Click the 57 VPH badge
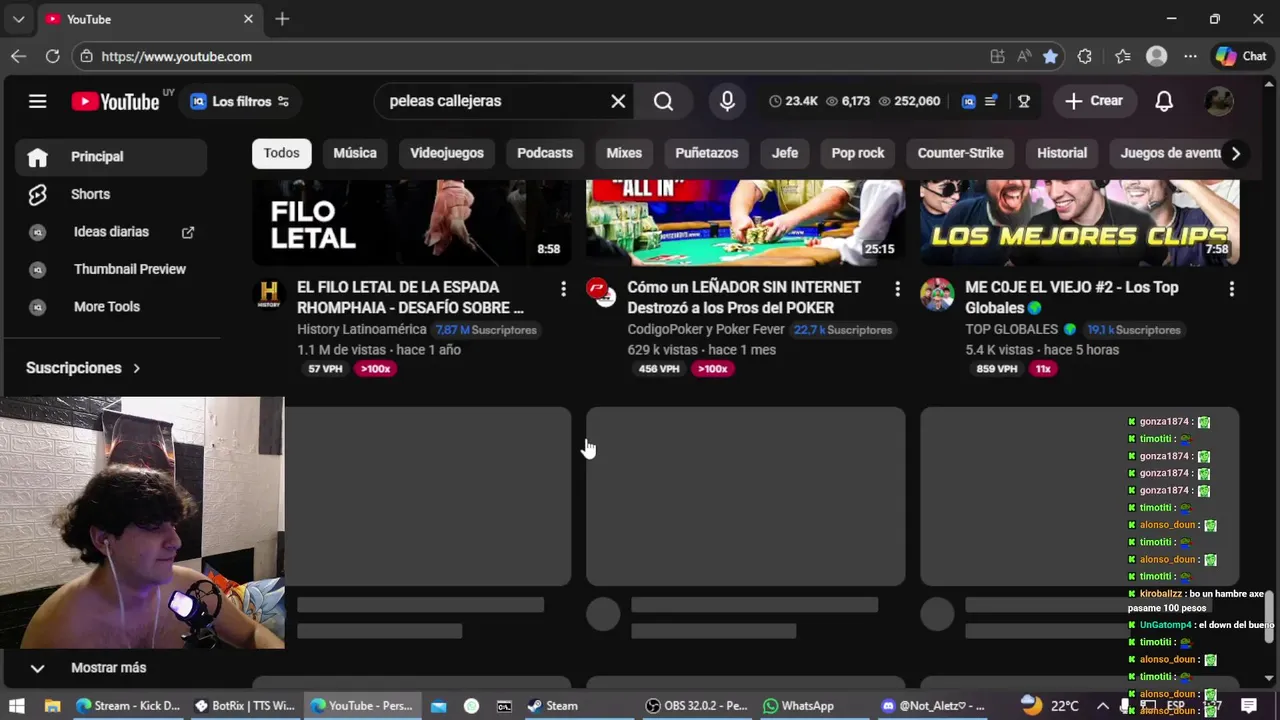1280x720 pixels. click(x=325, y=369)
